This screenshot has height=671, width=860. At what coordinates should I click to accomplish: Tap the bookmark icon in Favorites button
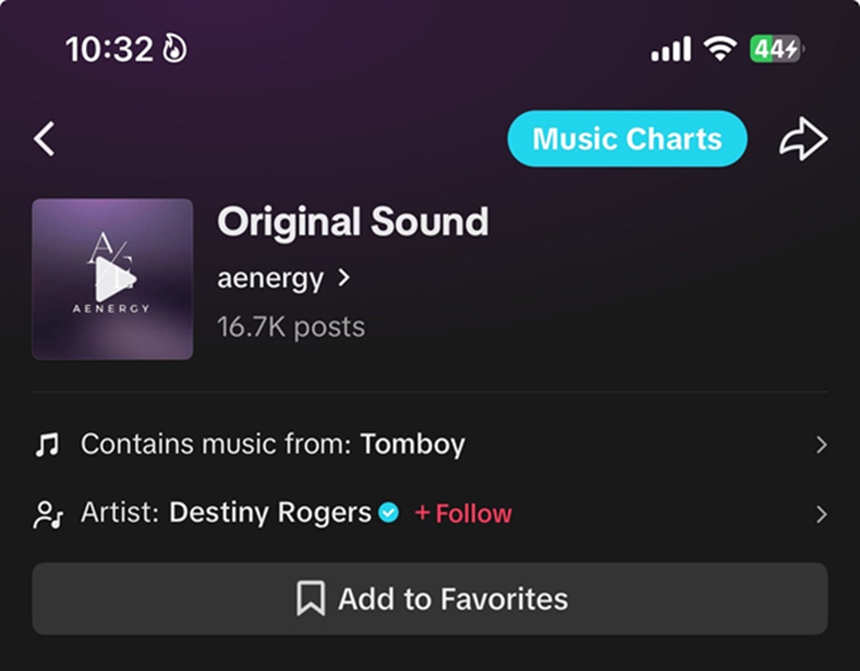(311, 599)
